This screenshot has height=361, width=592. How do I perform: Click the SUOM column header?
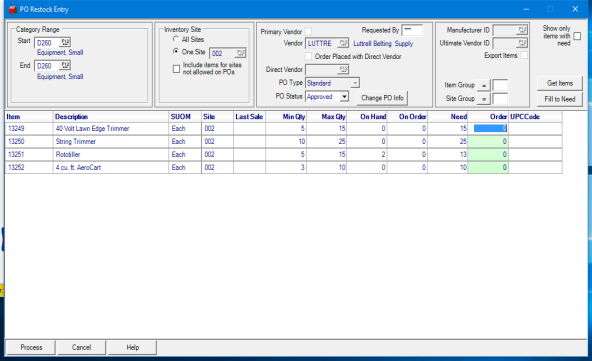[x=185, y=117]
